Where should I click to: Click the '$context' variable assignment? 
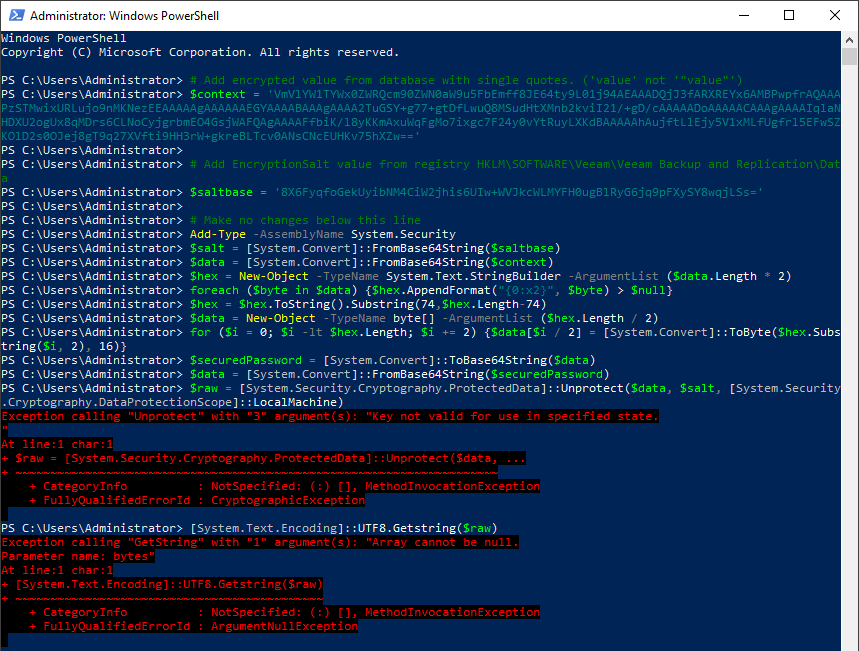pos(217,94)
